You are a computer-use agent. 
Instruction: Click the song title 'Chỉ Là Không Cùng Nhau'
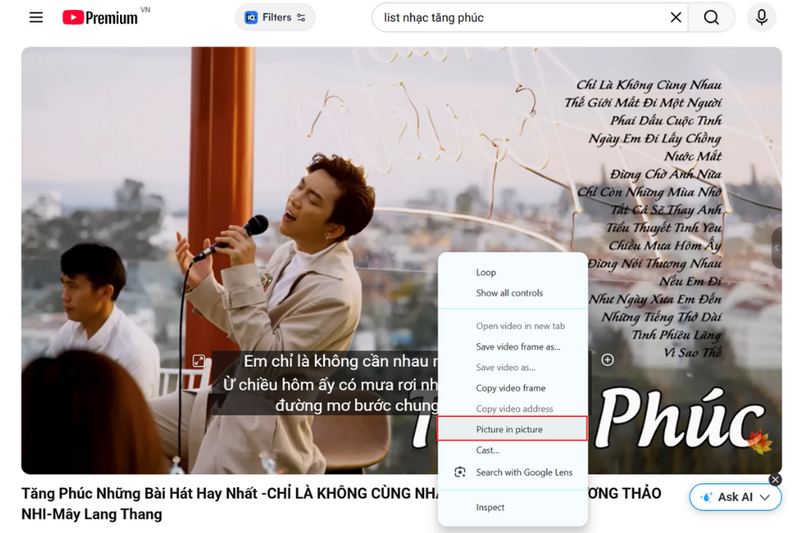coord(649,84)
